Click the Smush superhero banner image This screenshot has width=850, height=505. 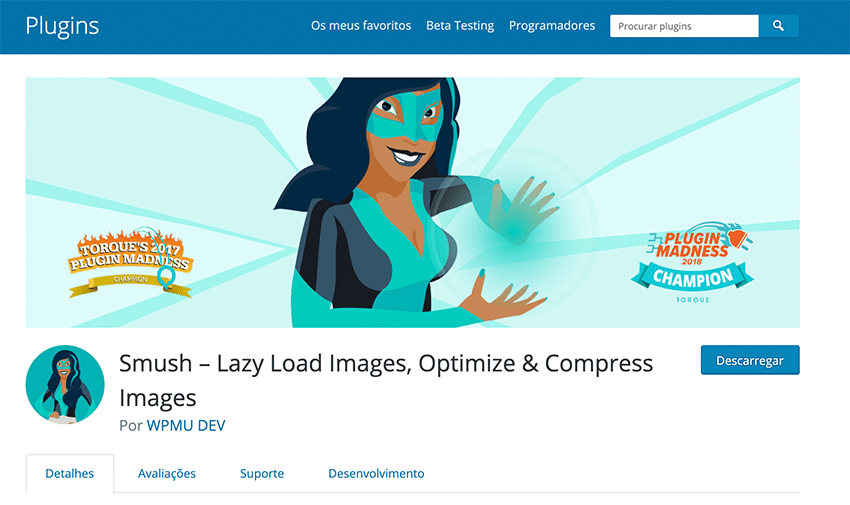click(x=413, y=202)
